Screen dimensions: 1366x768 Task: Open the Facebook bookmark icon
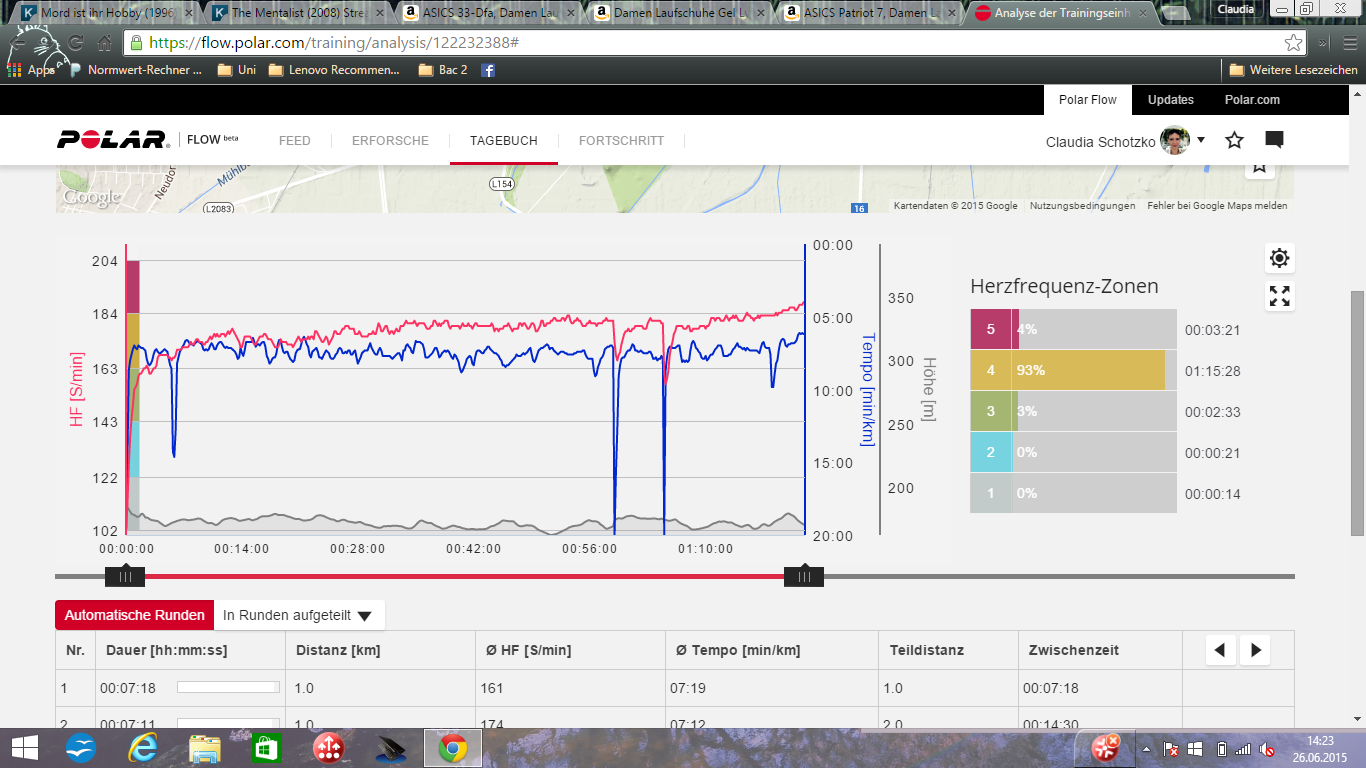pyautogui.click(x=488, y=70)
